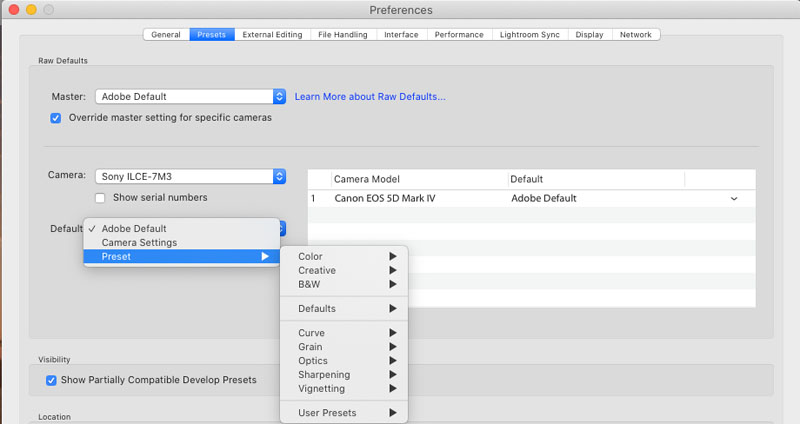Expand the Sharpening preset submenu

click(344, 375)
